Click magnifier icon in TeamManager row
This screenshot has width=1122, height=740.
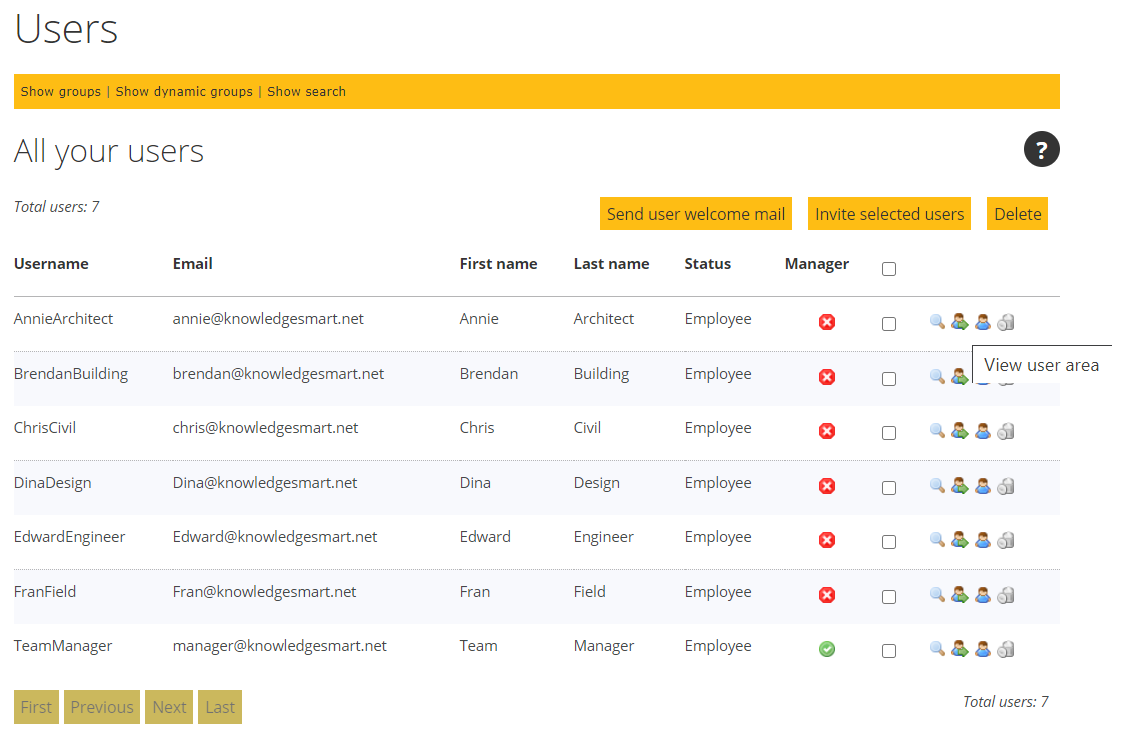(937, 649)
